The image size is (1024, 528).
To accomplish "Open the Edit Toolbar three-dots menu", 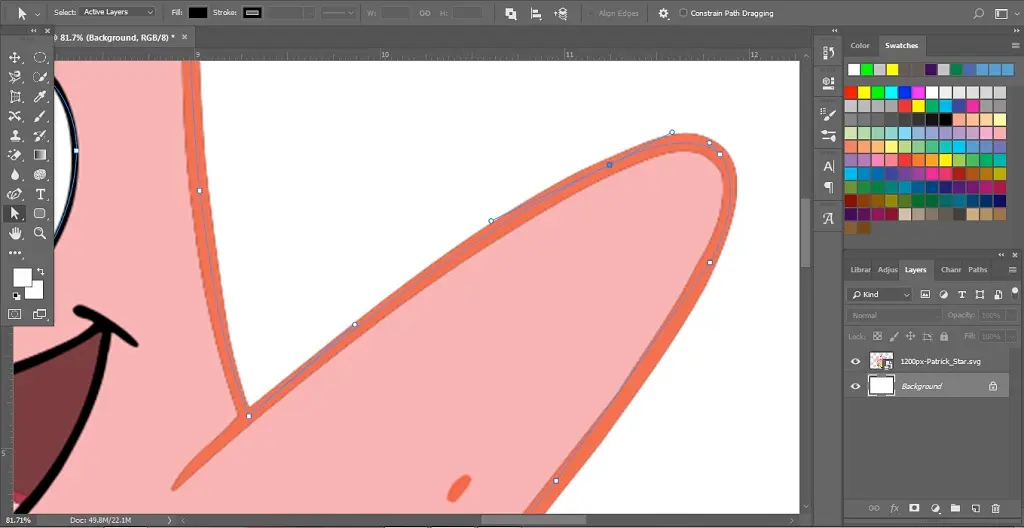I will pyautogui.click(x=15, y=253).
